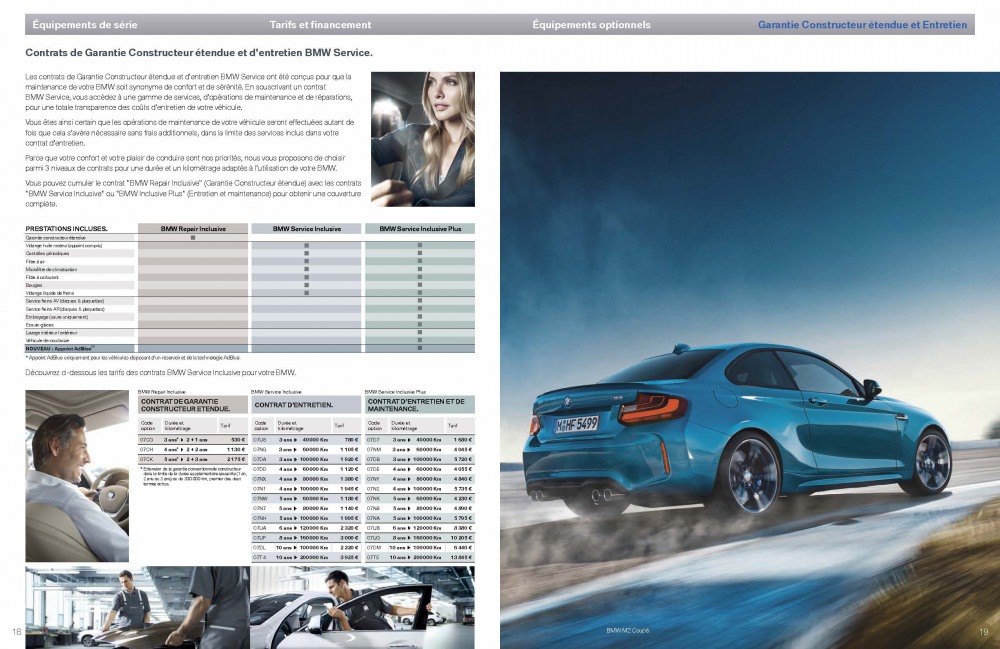Screen dimensions: 1000x649
Task: Click the CONTRAT D'ENTRETIEN. heading
Action: point(307,405)
